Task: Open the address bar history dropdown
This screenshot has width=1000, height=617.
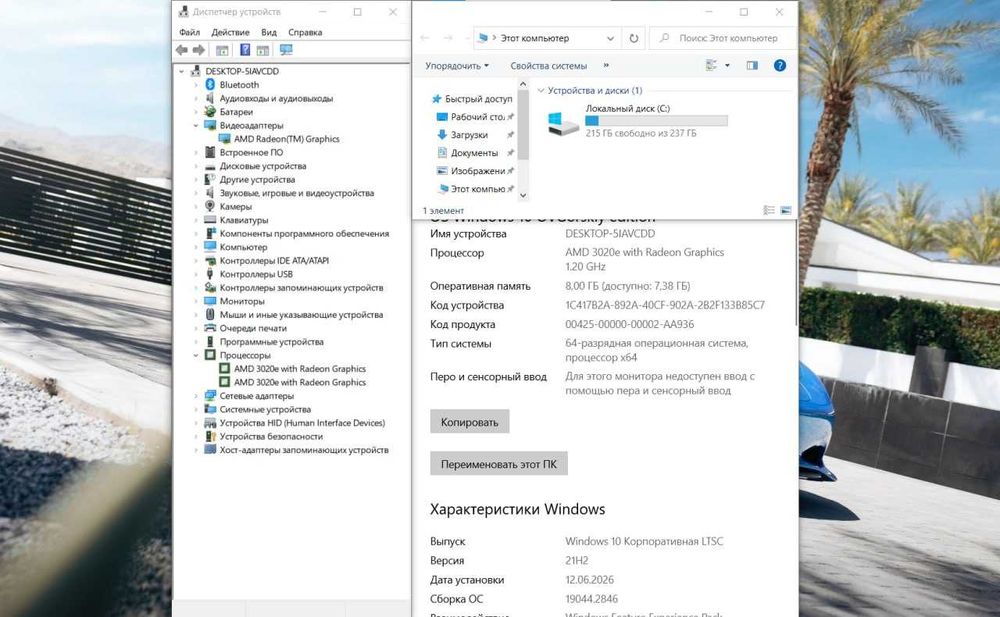Action: [x=610, y=38]
